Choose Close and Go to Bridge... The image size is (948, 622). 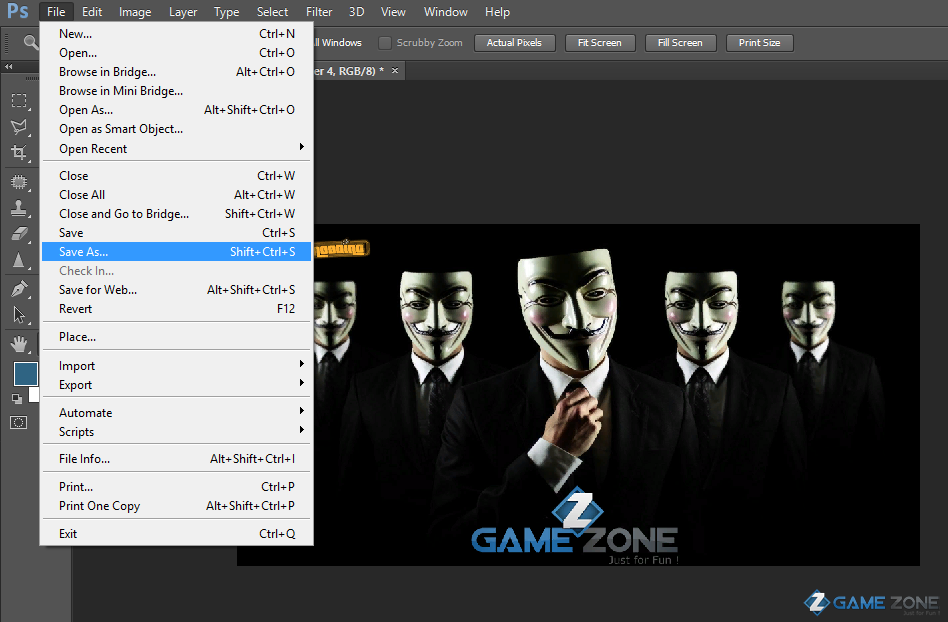pyautogui.click(x=177, y=214)
